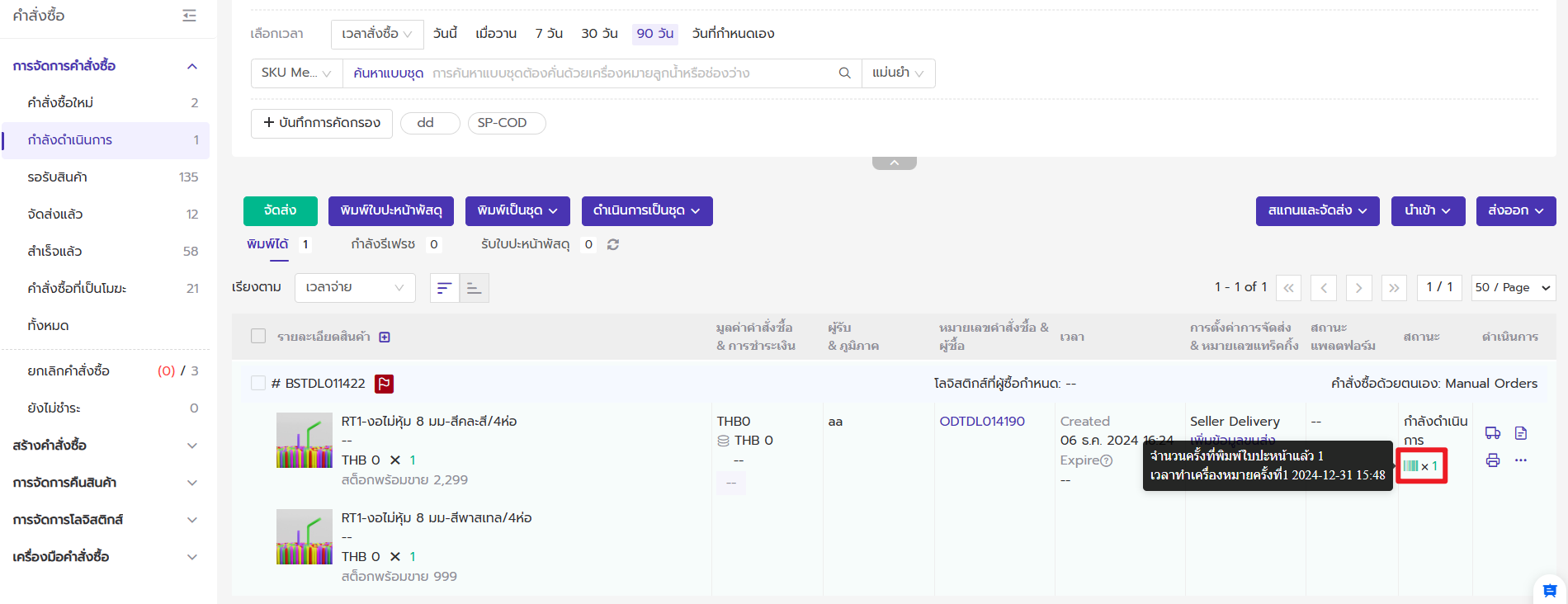Viewport: 1568px width, 604px height.
Task: Click the green จัดส่ง button
Action: [x=280, y=210]
